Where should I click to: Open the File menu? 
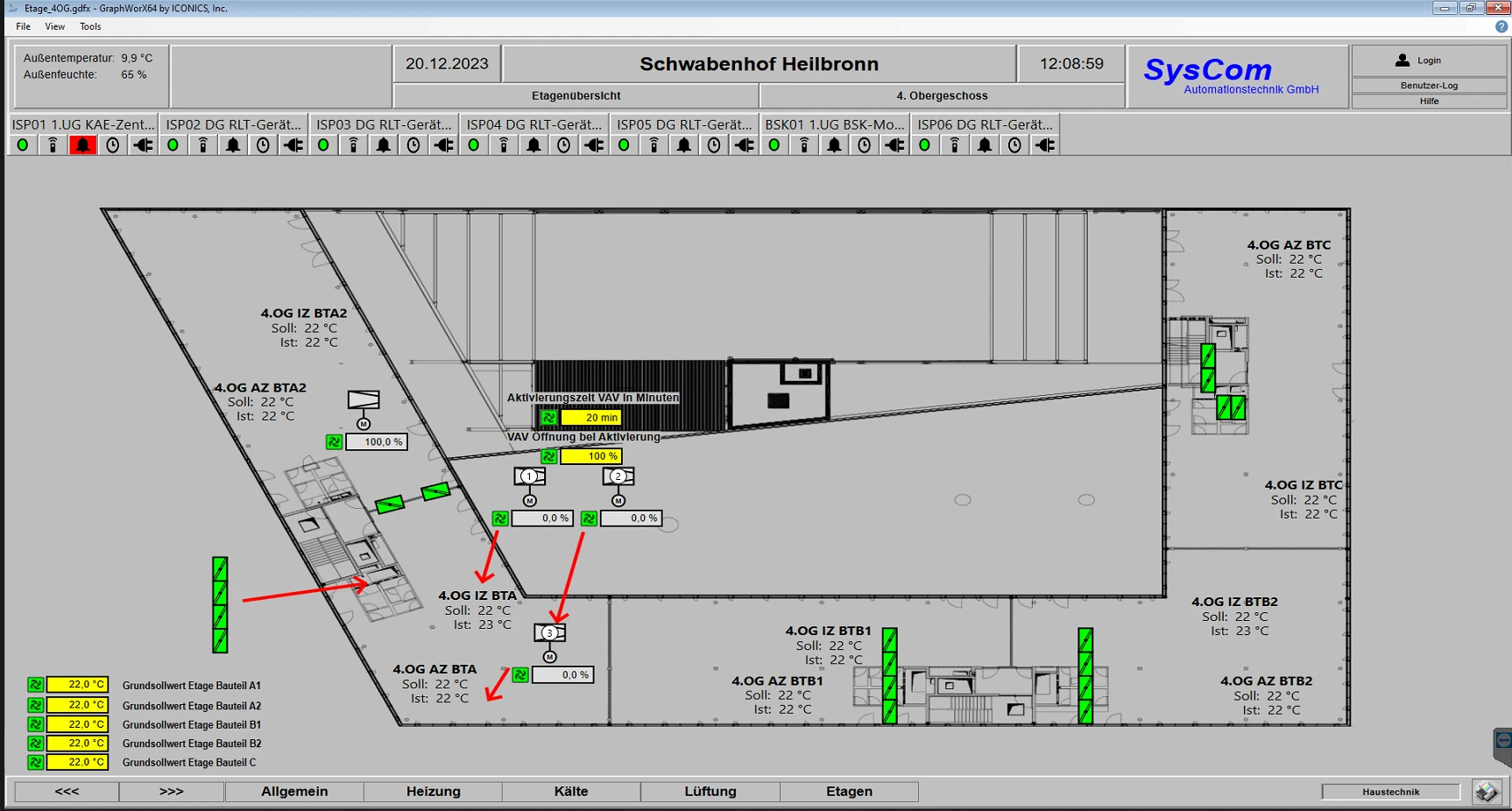tap(23, 26)
